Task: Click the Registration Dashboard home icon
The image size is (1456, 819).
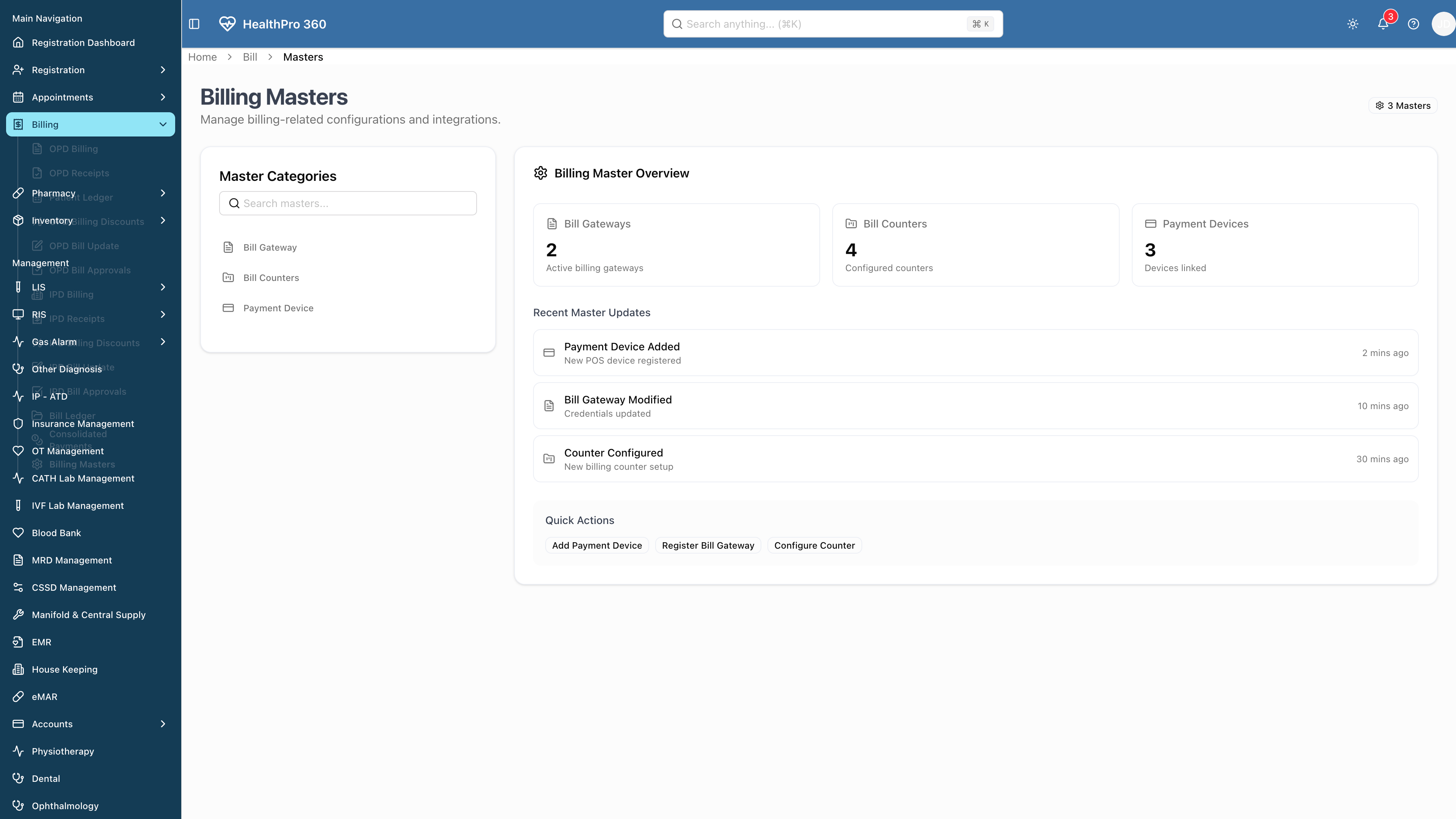Action: coord(18,42)
